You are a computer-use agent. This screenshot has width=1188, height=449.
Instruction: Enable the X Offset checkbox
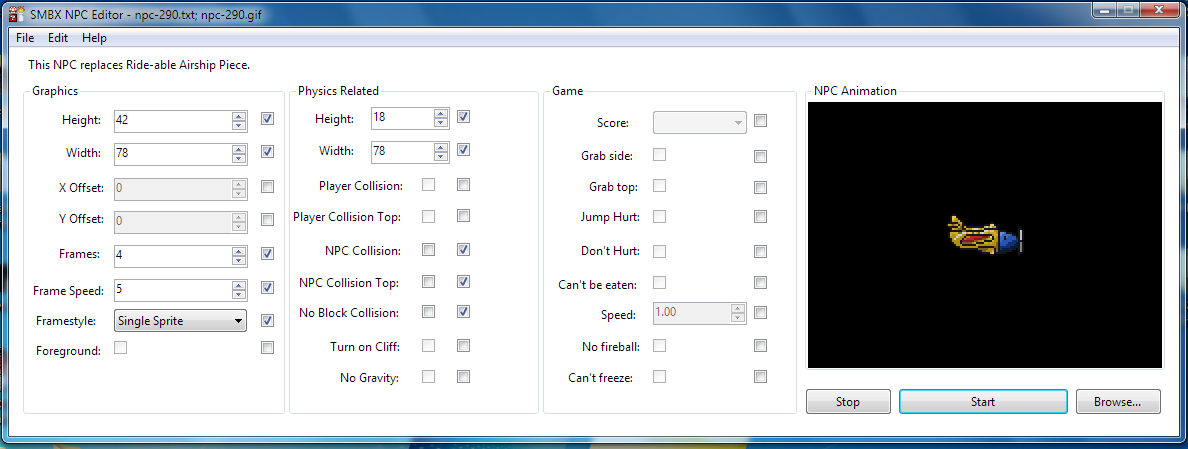click(x=267, y=186)
